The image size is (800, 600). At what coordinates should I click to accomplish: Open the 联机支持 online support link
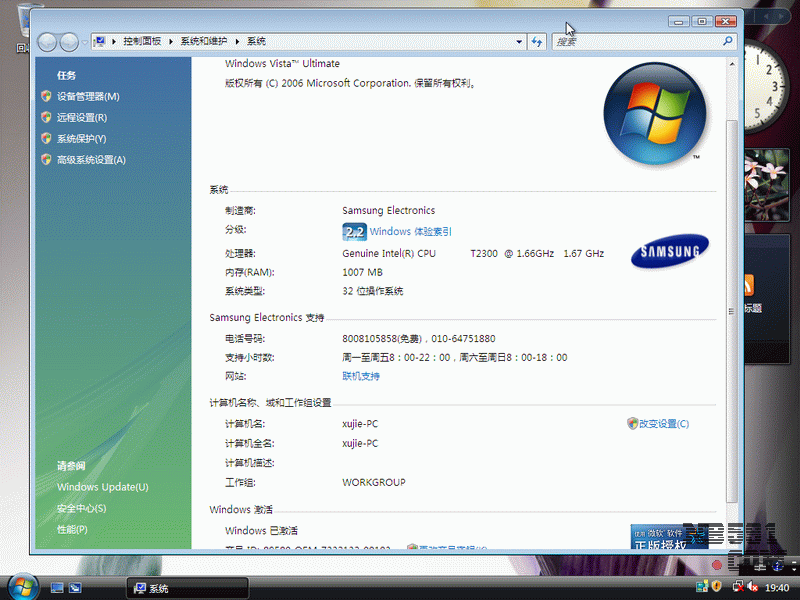[x=361, y=376]
